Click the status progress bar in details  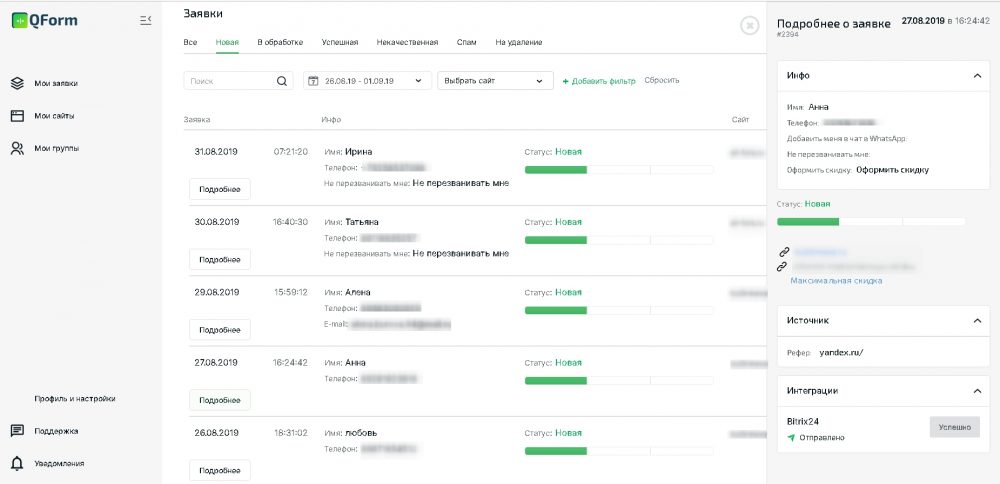(871, 221)
